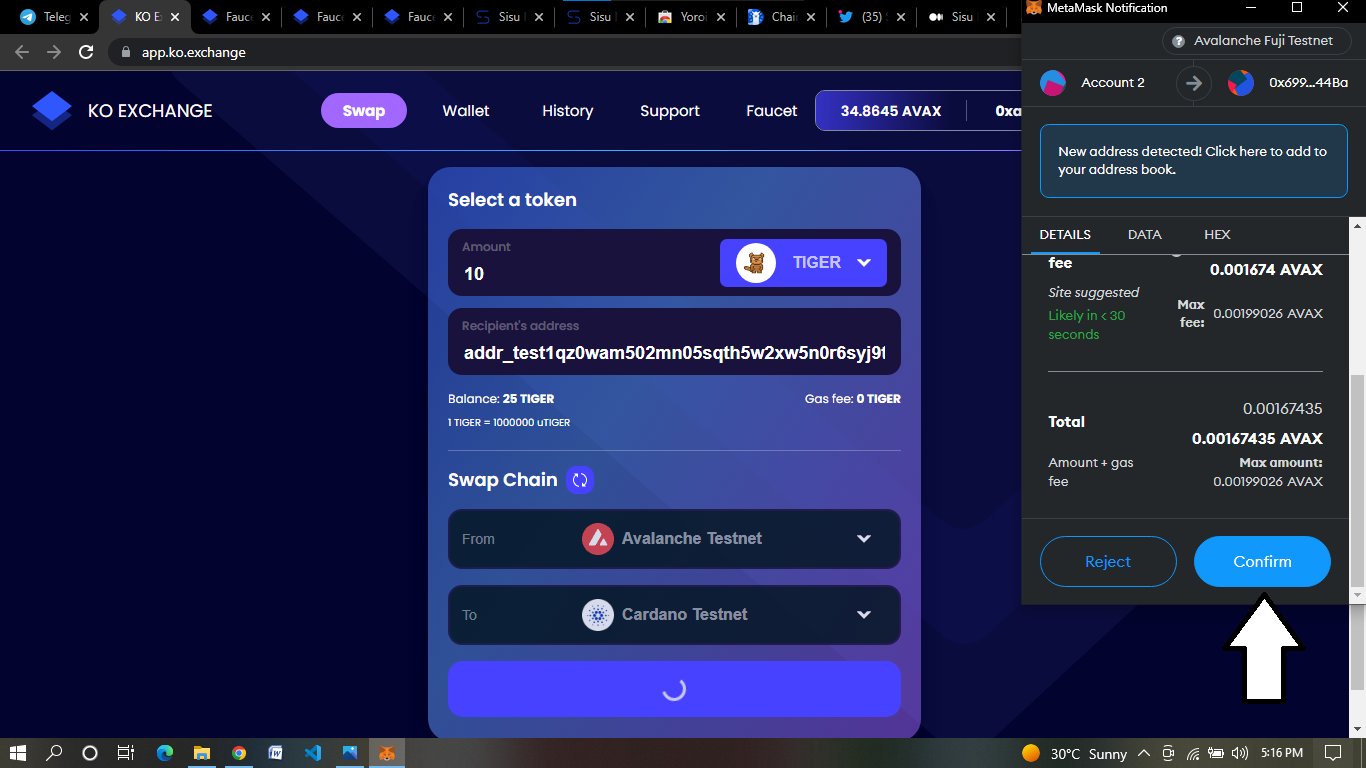Viewport: 1366px width, 768px height.
Task: Go to the Wallet page
Action: click(466, 111)
